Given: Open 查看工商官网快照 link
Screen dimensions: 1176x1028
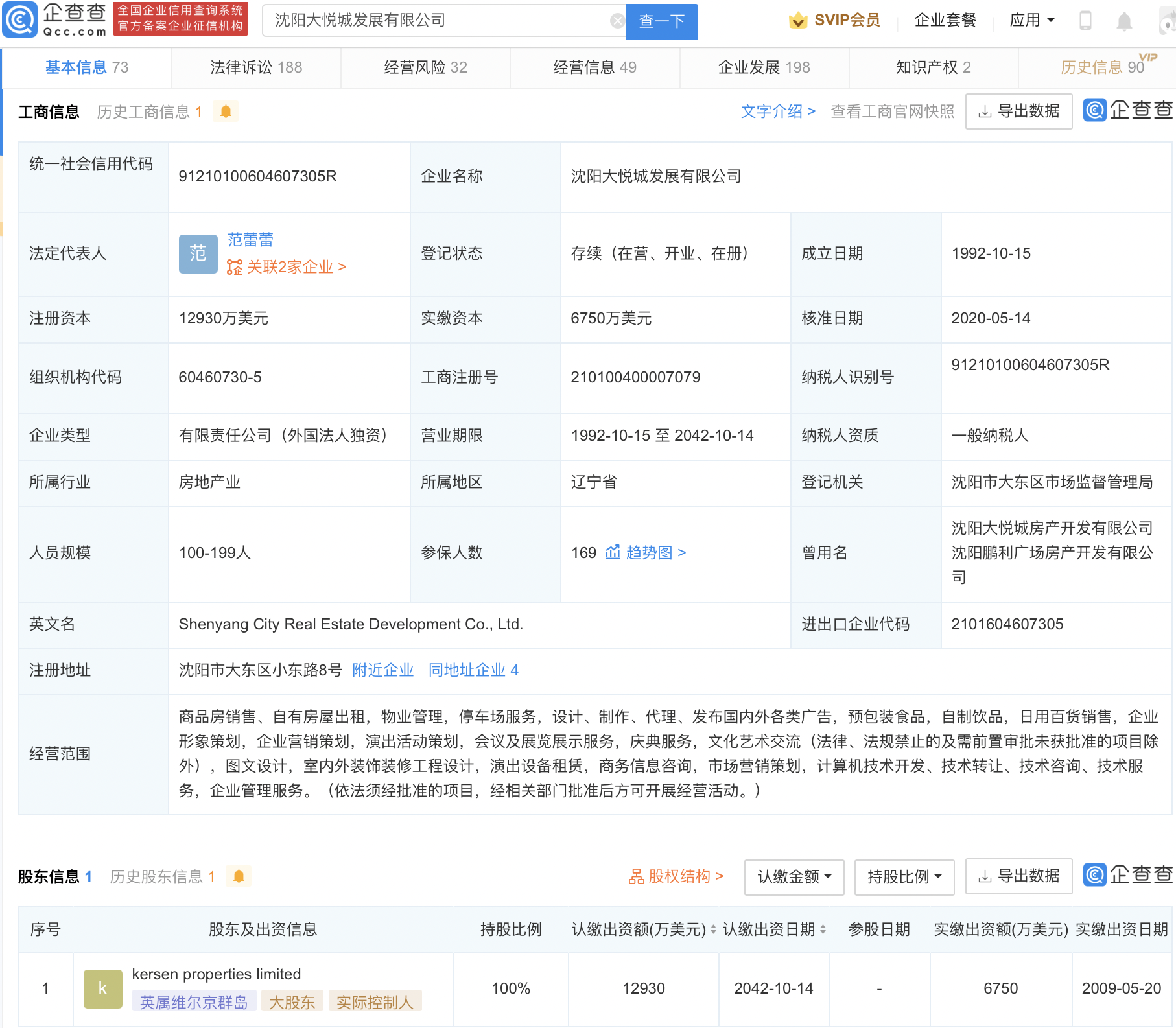Looking at the screenshot, I should click(x=892, y=111).
